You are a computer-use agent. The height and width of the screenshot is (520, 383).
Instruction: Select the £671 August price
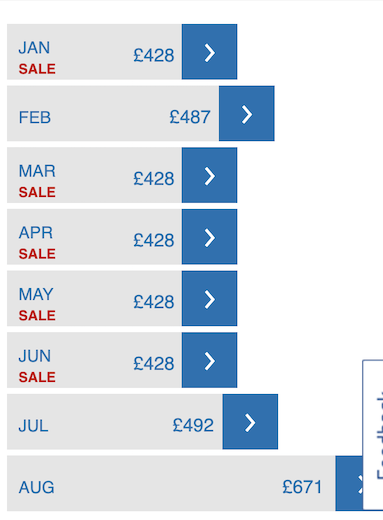pos(302,487)
